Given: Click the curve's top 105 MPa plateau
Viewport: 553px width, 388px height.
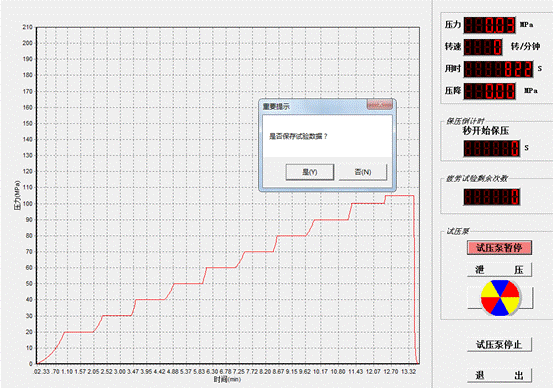Looking at the screenshot, I should coord(399,196).
